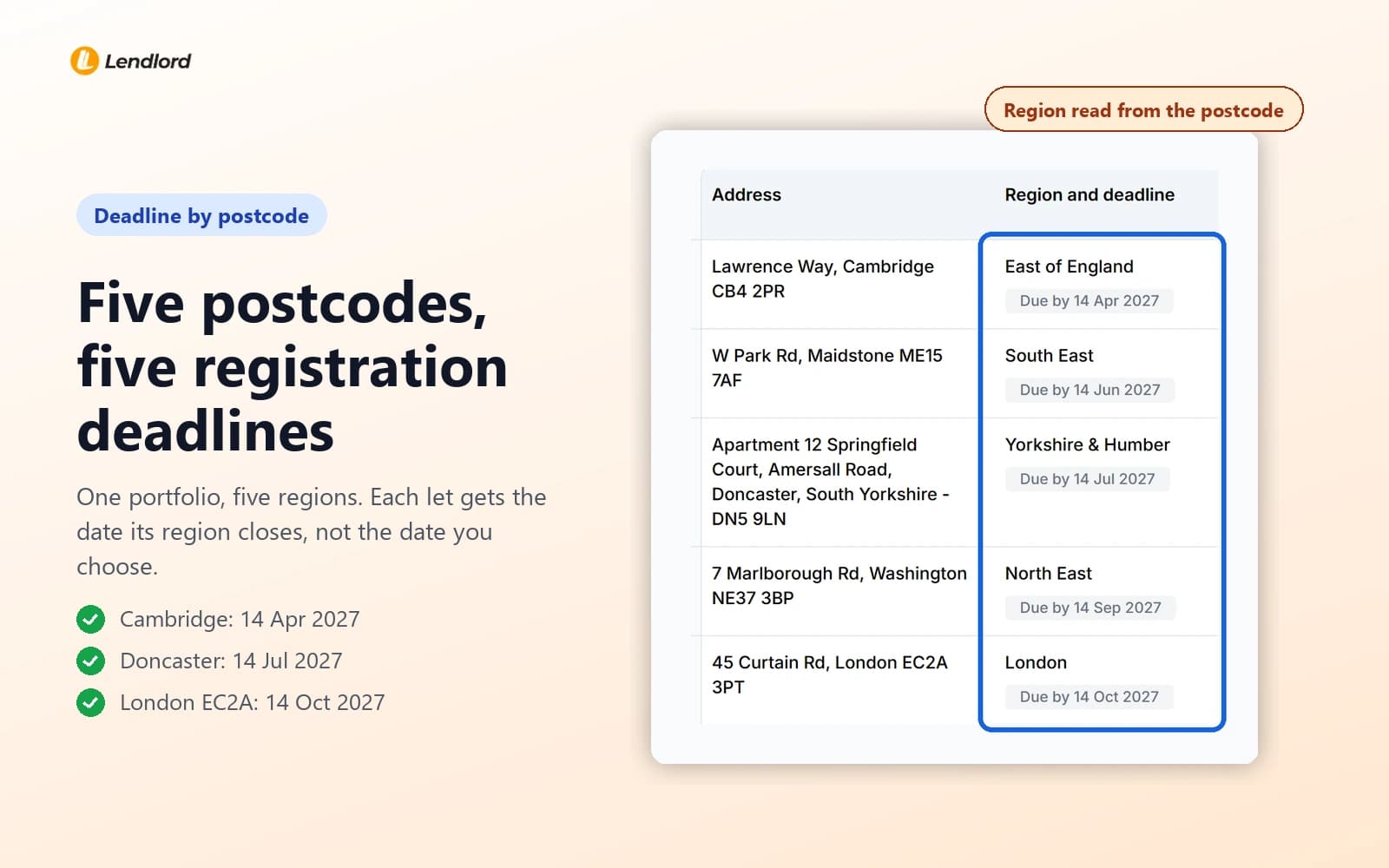Click the 45 Curtain Rd, London address

[x=830, y=674]
